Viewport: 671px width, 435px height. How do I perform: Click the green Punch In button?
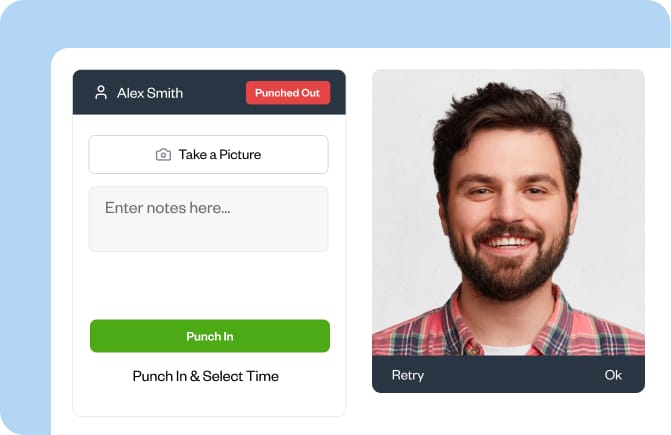coord(210,336)
